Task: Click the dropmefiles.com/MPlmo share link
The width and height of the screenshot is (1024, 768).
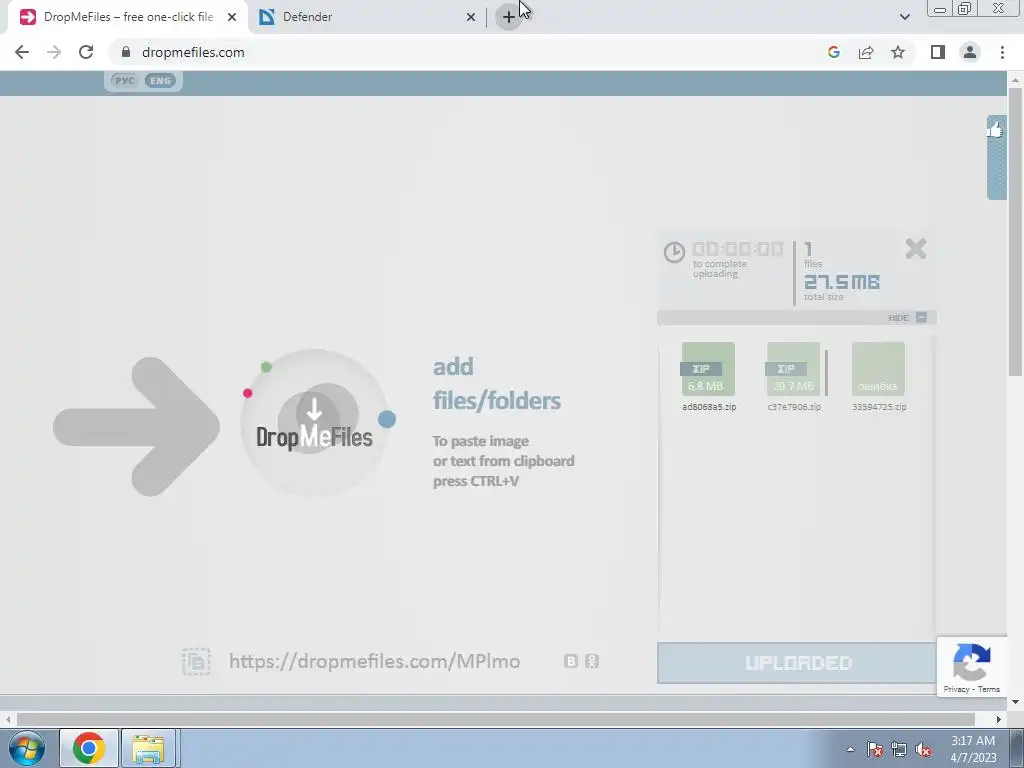Action: 375,662
